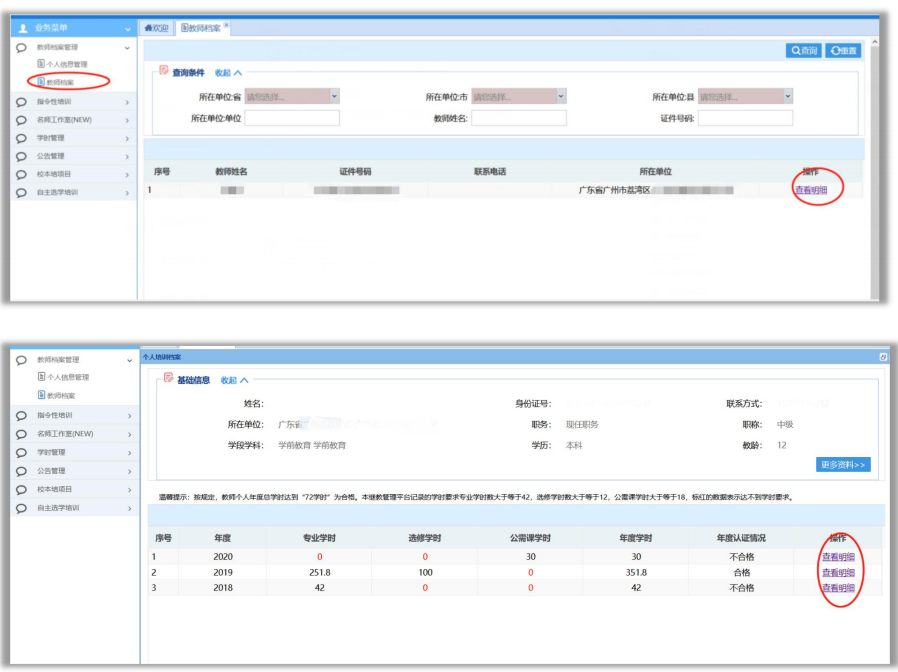Click the 更多资料>> button
This screenshot has height=672, width=898.
[x=843, y=465]
